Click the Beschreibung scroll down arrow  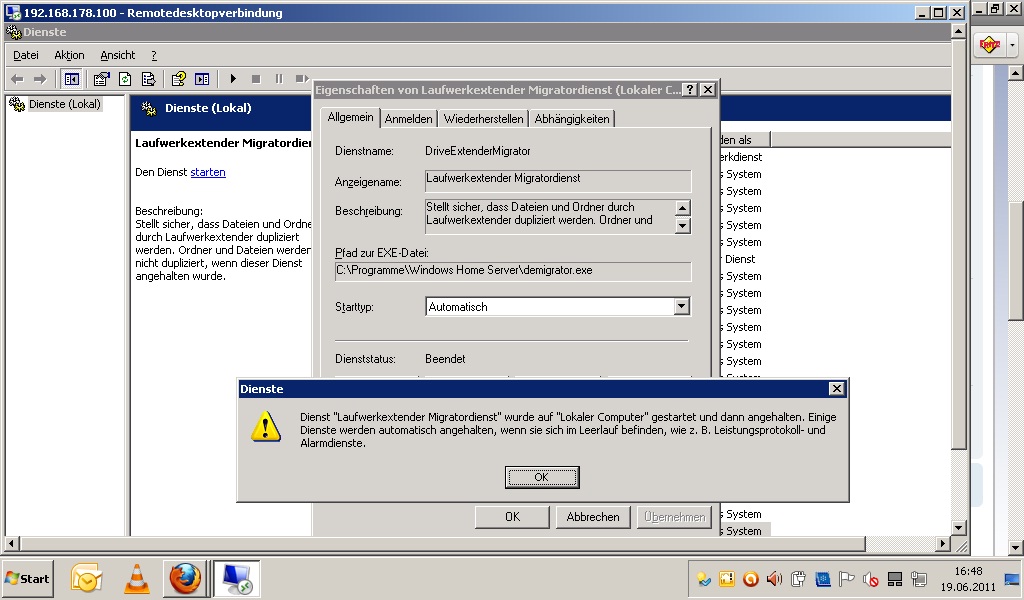[x=682, y=226]
